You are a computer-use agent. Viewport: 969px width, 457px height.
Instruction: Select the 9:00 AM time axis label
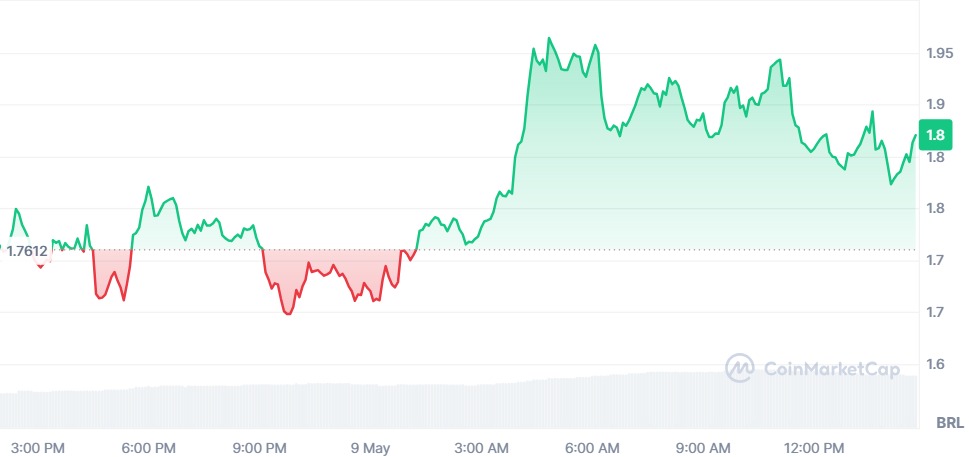[703, 448]
